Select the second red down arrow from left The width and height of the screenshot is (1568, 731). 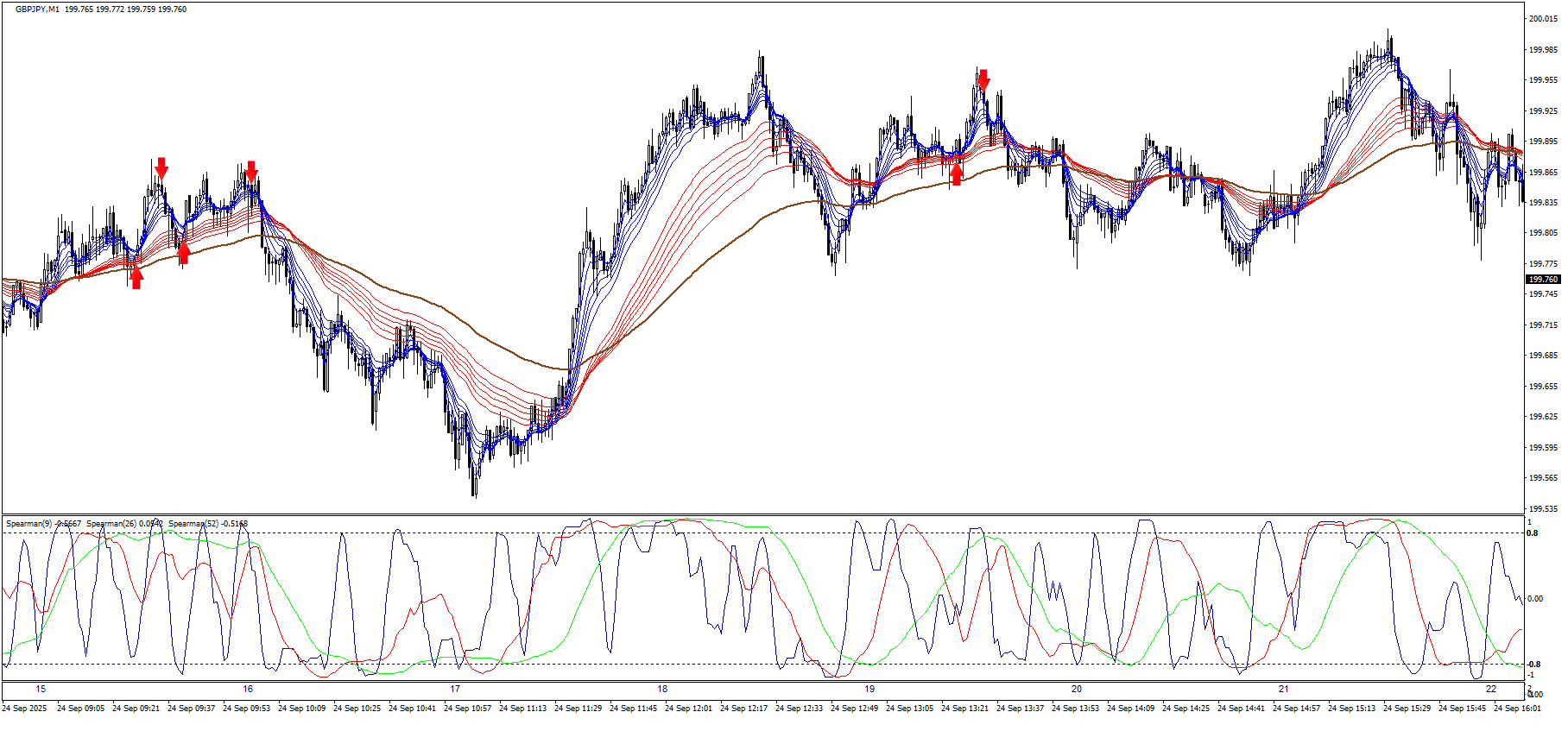pyautogui.click(x=251, y=171)
